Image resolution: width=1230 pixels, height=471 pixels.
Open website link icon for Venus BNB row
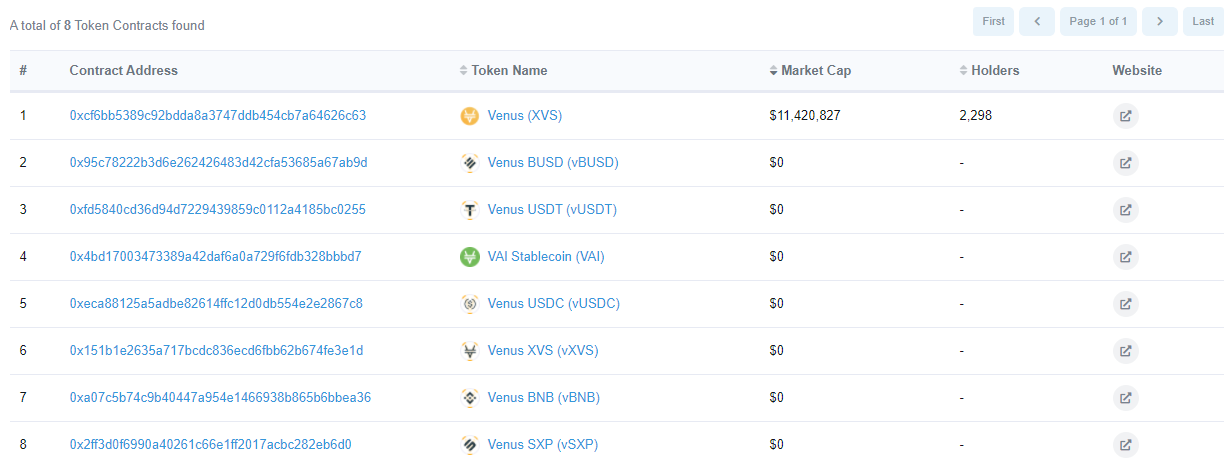[x=1126, y=398]
